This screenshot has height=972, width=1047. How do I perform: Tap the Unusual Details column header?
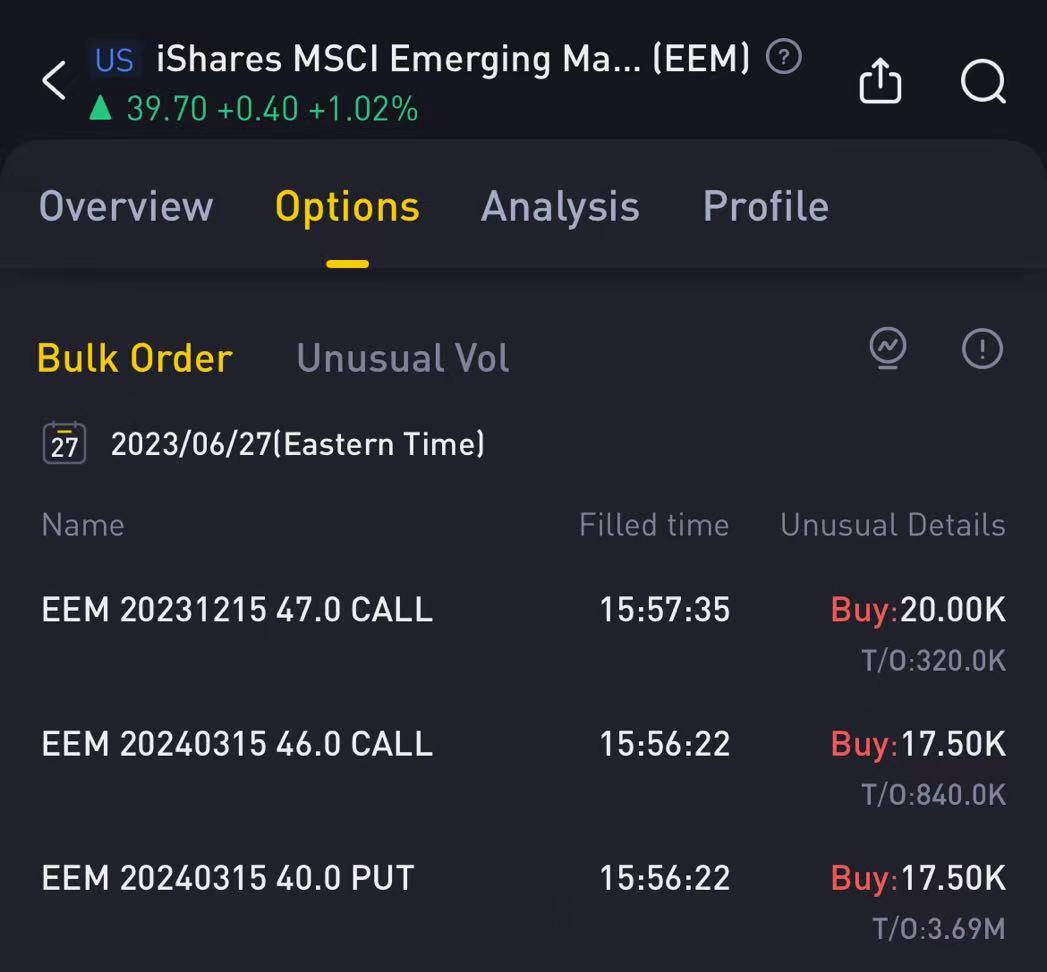click(x=892, y=525)
